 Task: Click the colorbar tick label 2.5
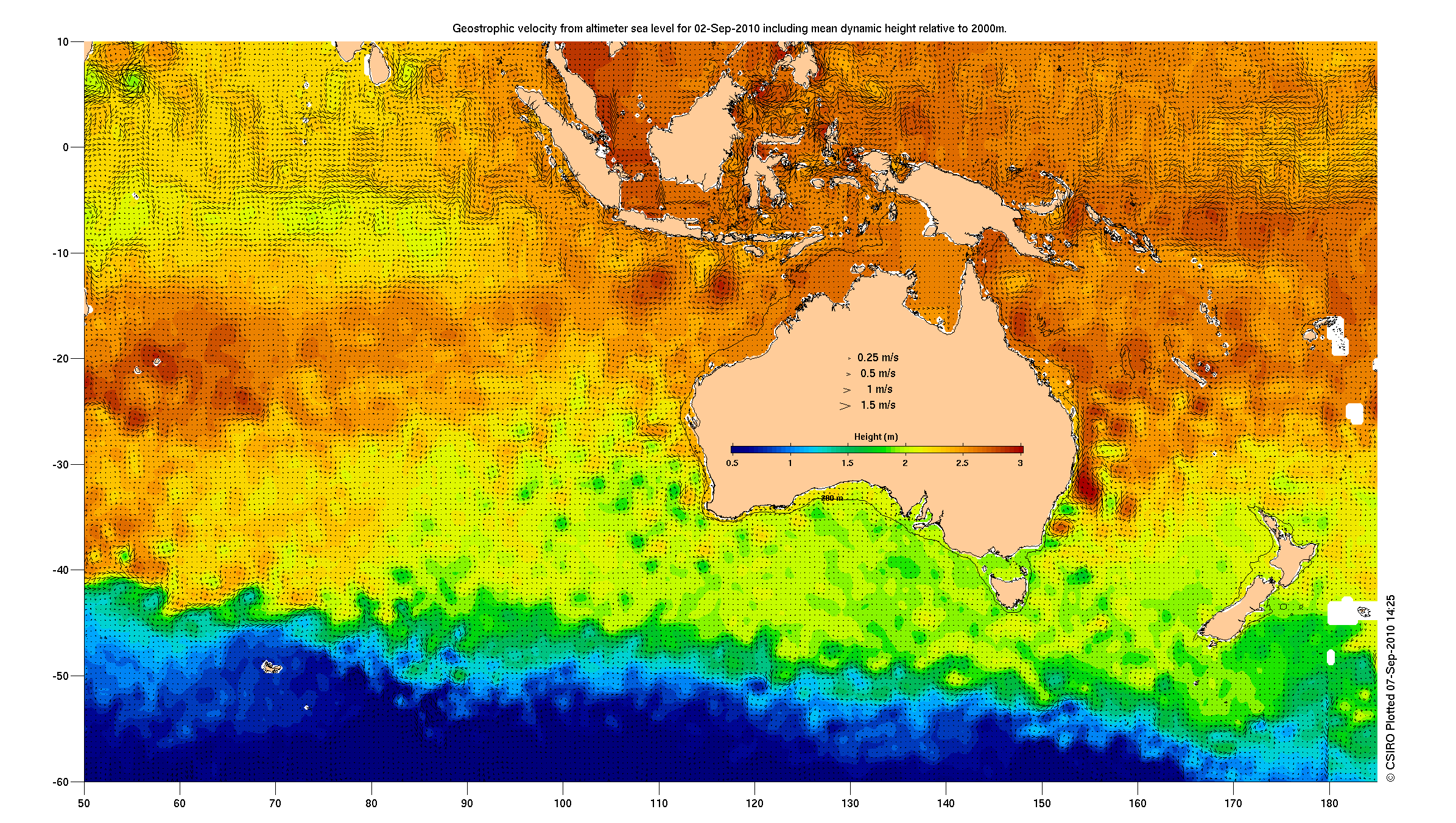click(x=962, y=463)
